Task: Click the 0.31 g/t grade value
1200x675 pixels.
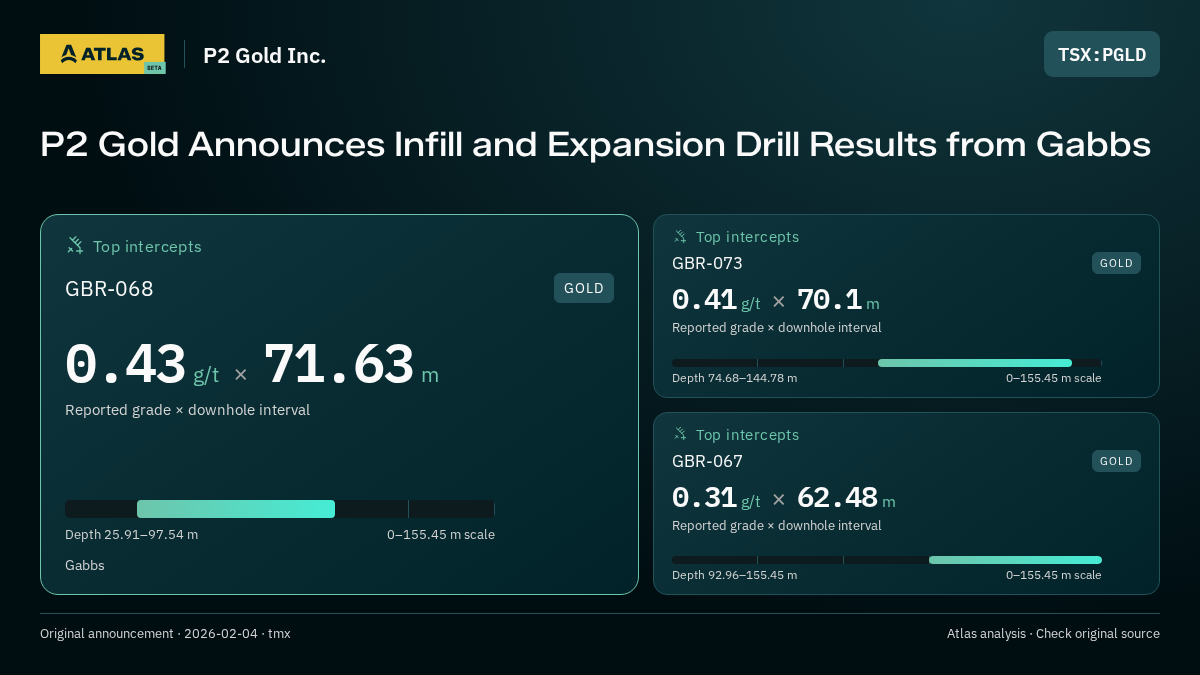Action: [x=716, y=498]
